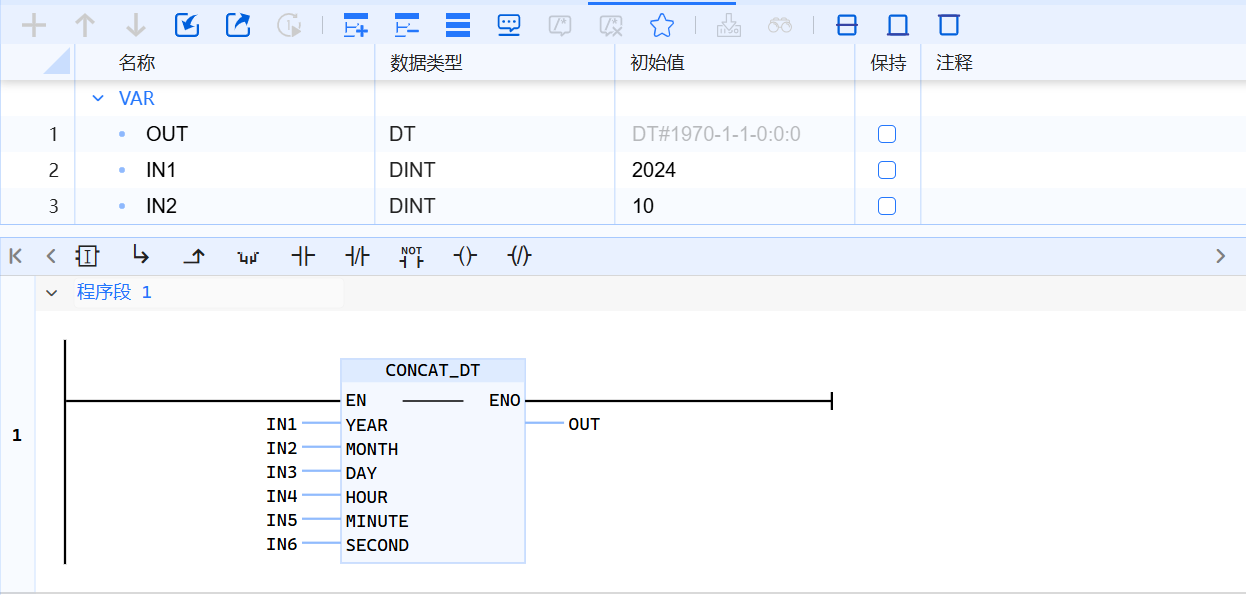The height and width of the screenshot is (595, 1246).
Task: Select the rising-edge pulse tool
Action: [x=194, y=256]
